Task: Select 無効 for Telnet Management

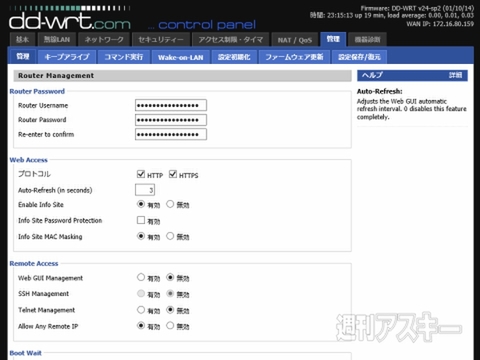Action: (x=170, y=310)
